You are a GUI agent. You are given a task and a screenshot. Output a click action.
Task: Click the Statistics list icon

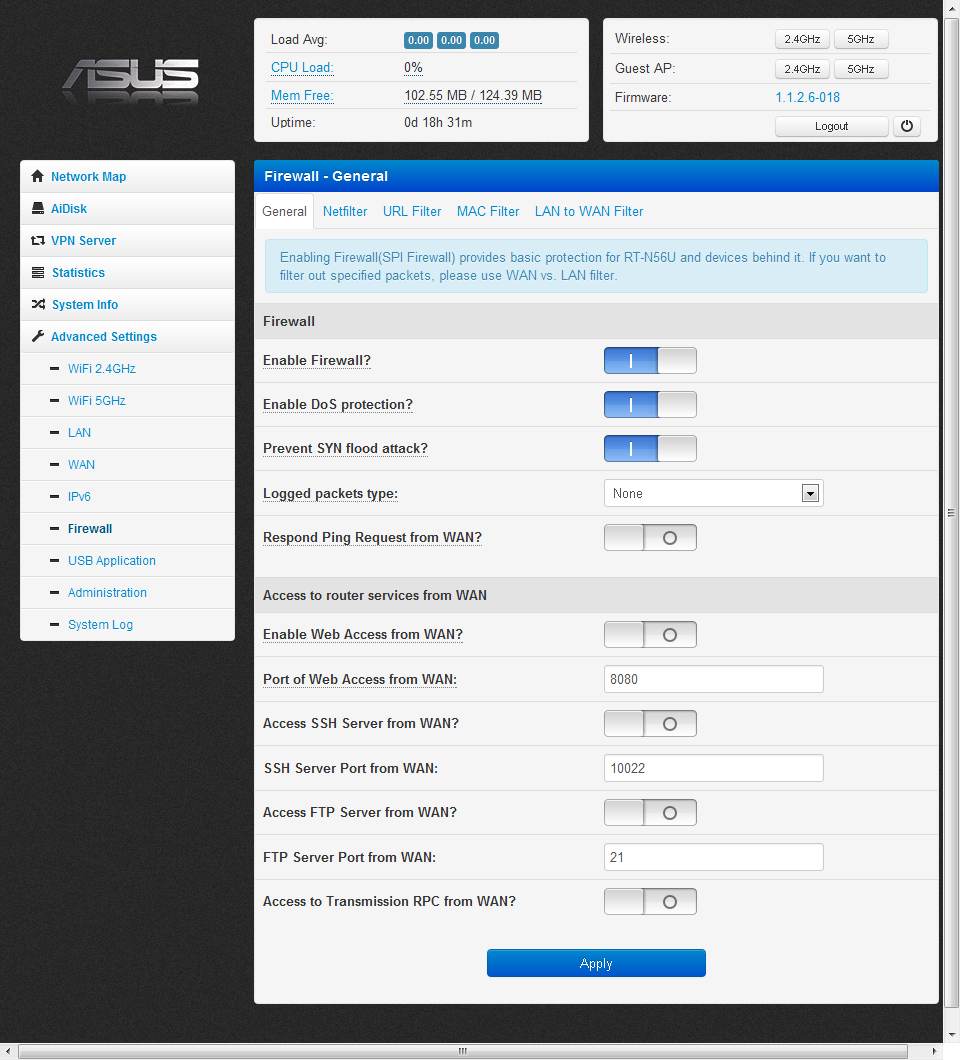click(38, 273)
